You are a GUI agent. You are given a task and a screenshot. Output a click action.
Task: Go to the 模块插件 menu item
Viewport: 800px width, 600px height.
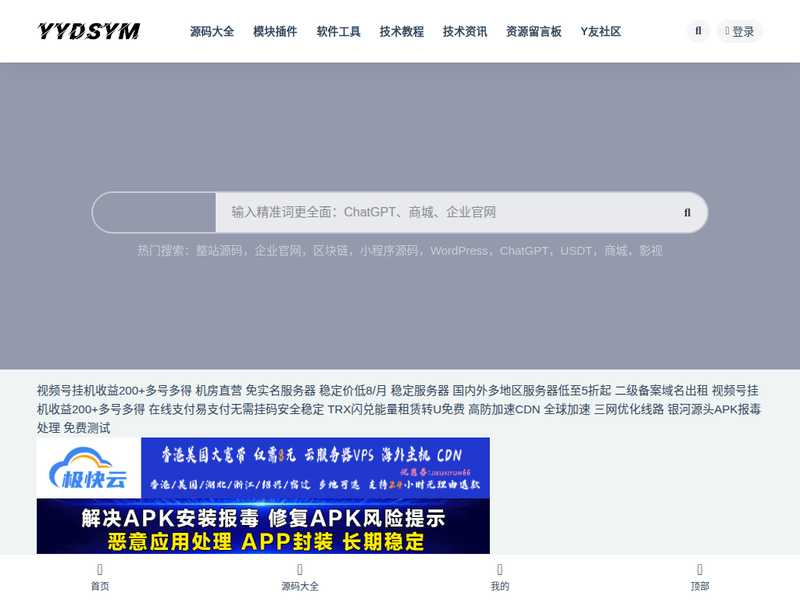(275, 31)
